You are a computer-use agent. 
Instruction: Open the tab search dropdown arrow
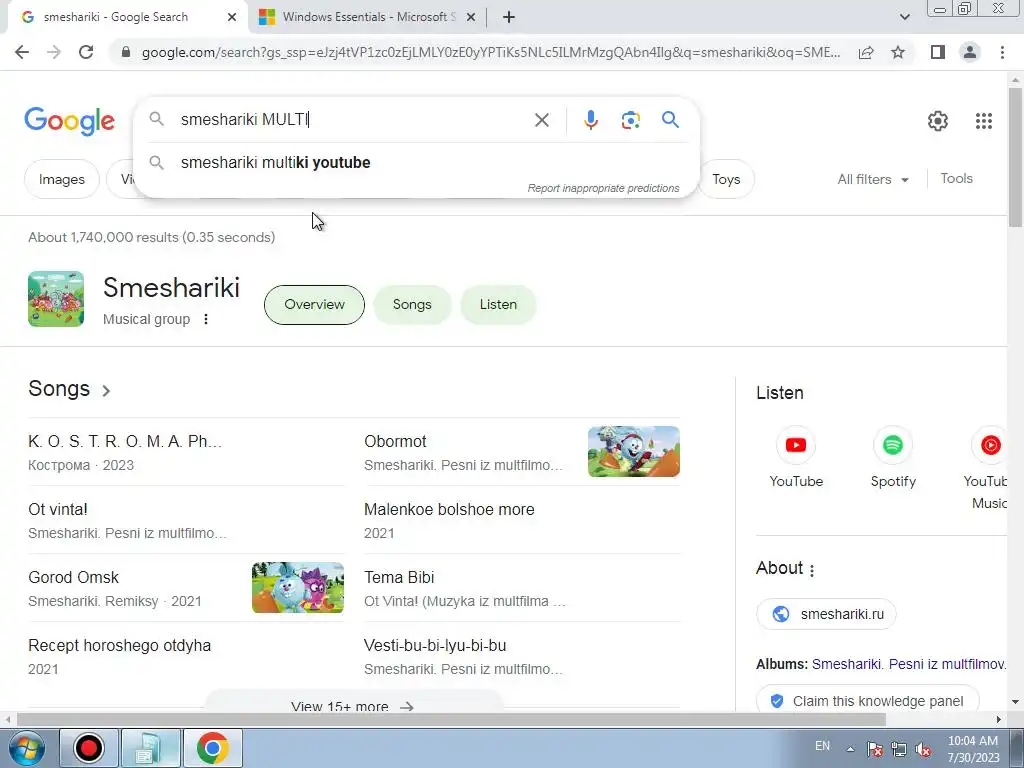coord(904,17)
